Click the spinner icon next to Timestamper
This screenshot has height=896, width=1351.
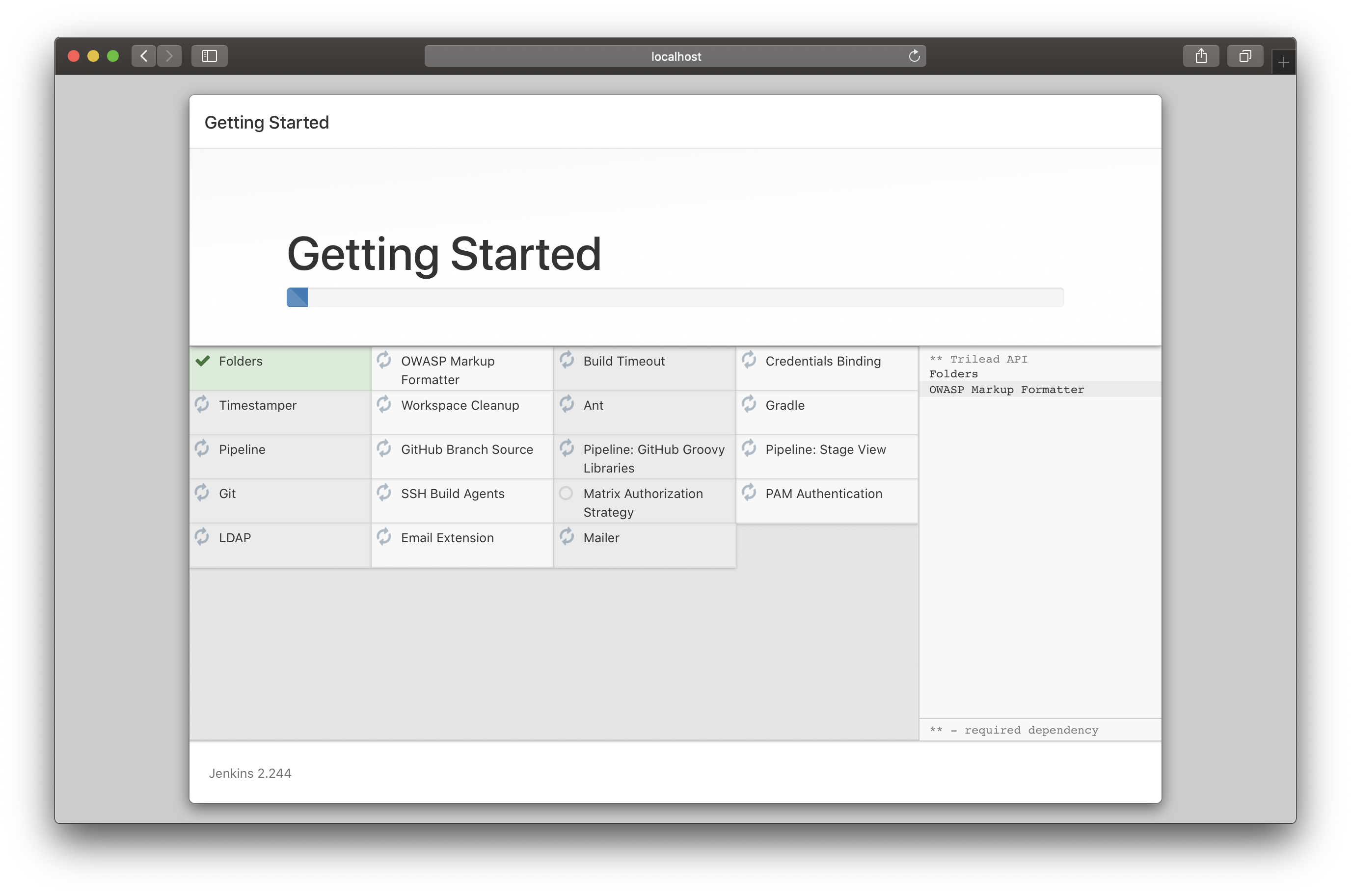[x=202, y=404]
